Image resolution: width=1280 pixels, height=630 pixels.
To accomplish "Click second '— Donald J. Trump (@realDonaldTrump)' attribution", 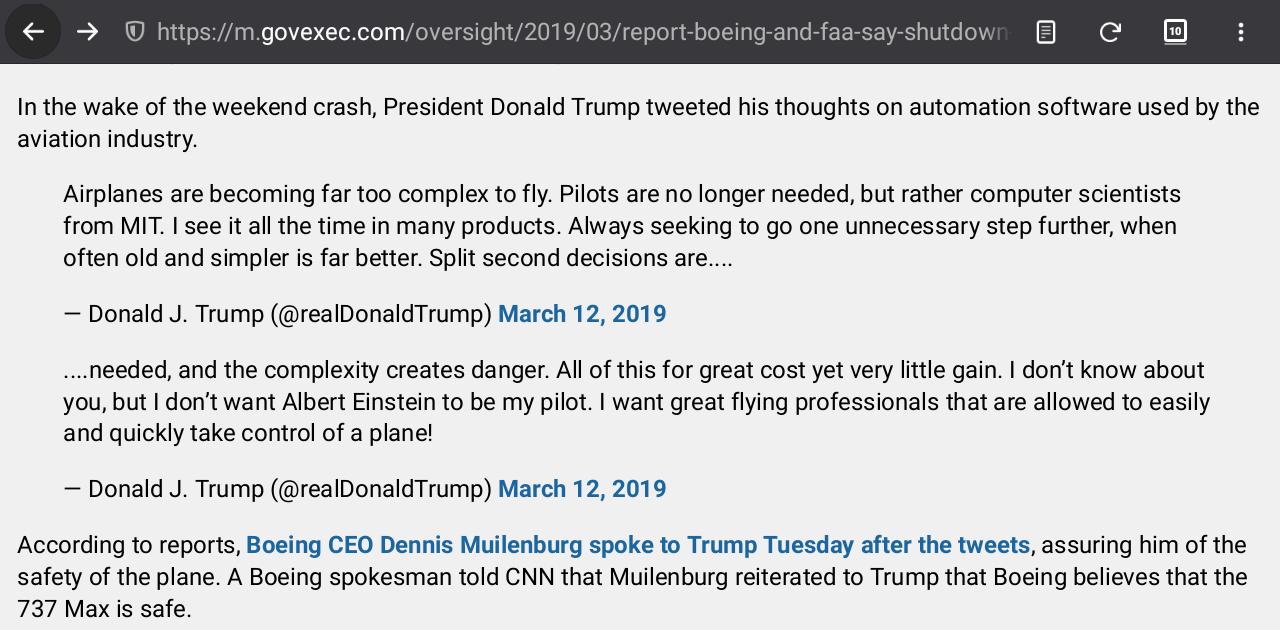I will click(278, 489).
